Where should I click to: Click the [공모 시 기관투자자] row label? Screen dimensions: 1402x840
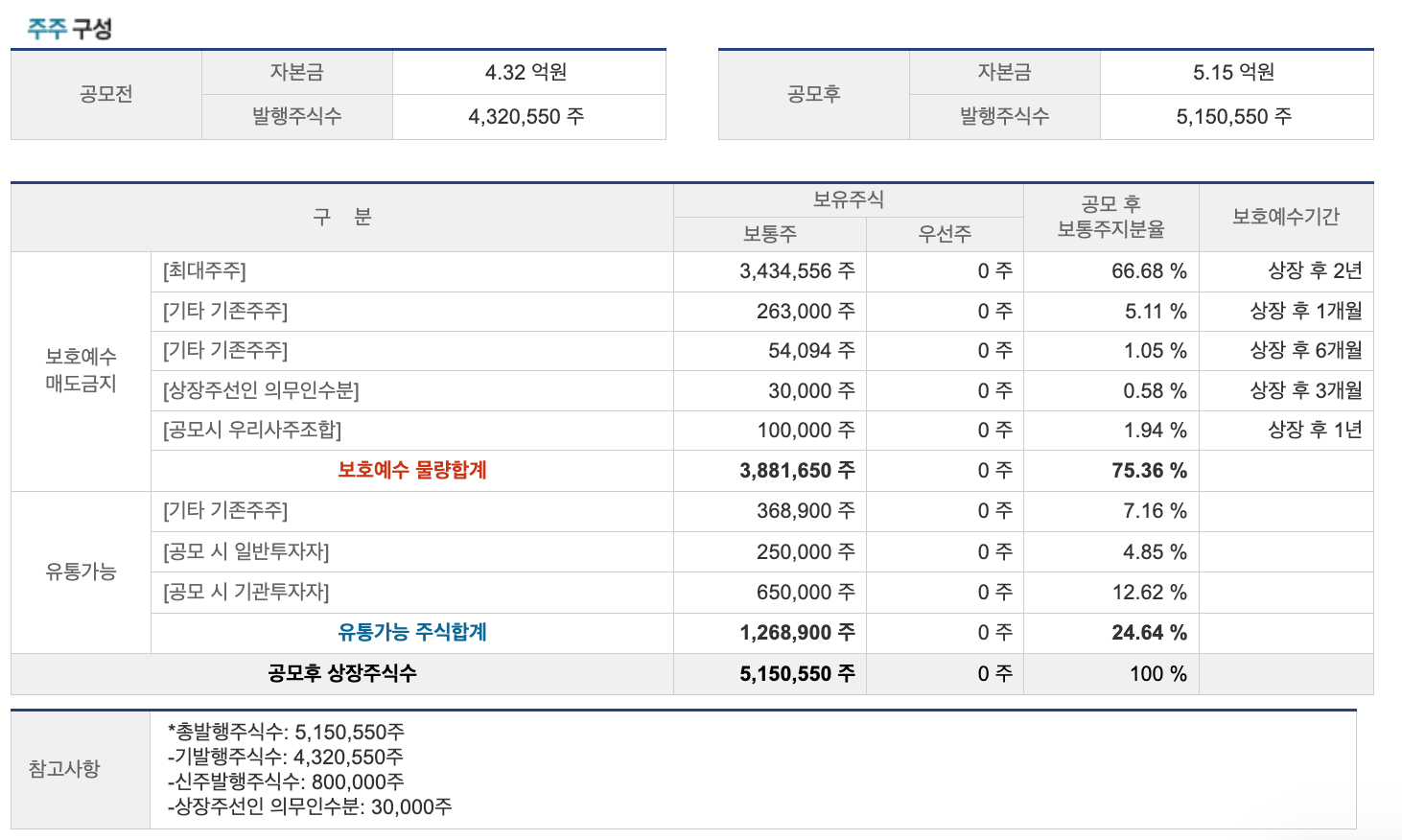pos(246,593)
